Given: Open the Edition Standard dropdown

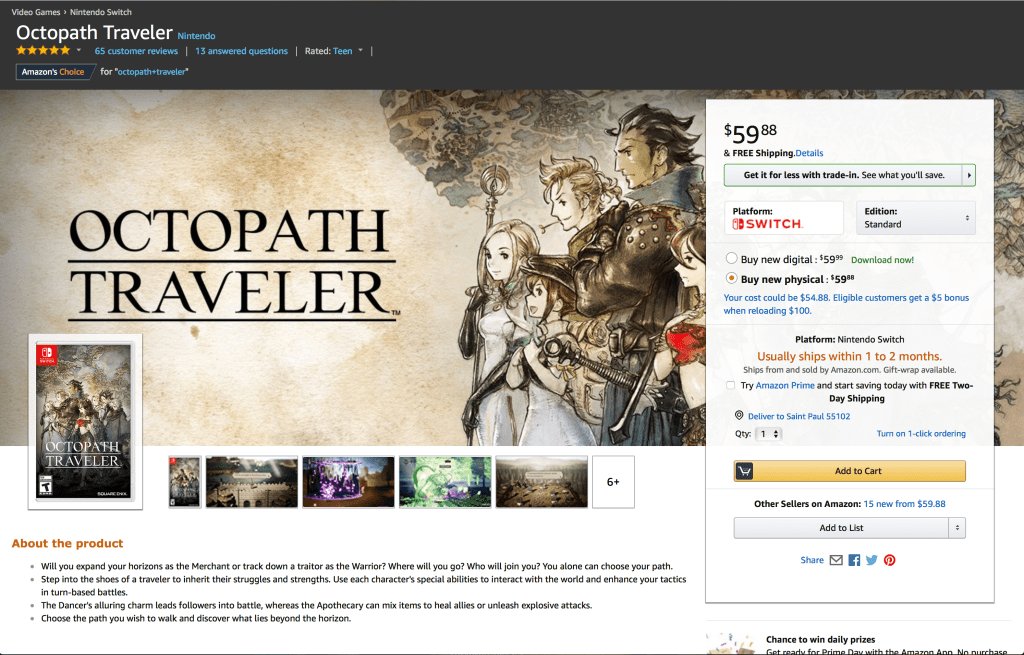Looking at the screenshot, I should (915, 217).
